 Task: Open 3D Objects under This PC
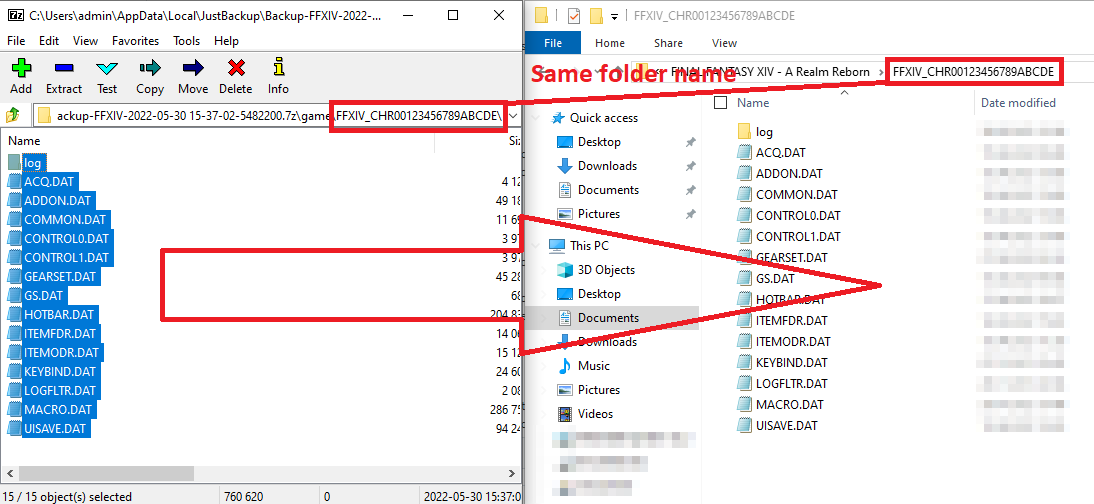tap(597, 269)
